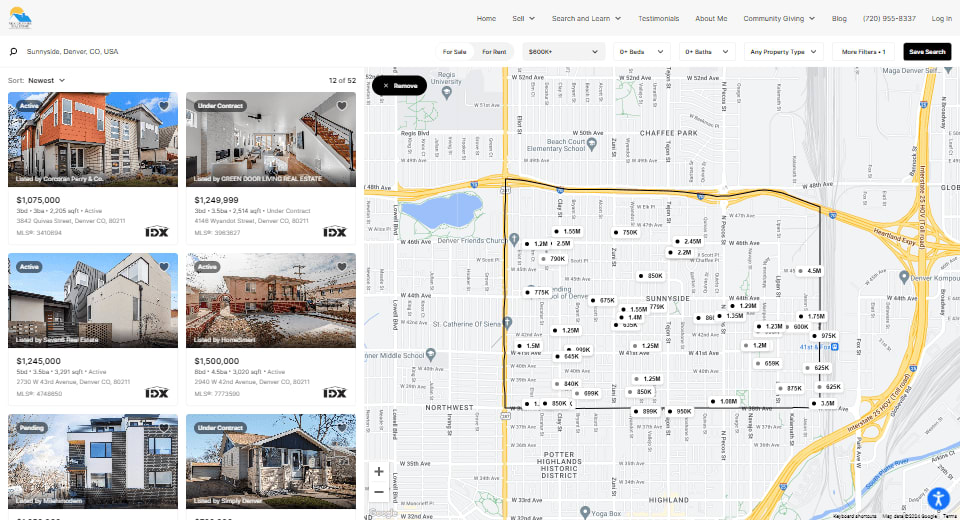This screenshot has width=960, height=520.
Task: Select the 4.5M map price marker
Action: click(810, 271)
